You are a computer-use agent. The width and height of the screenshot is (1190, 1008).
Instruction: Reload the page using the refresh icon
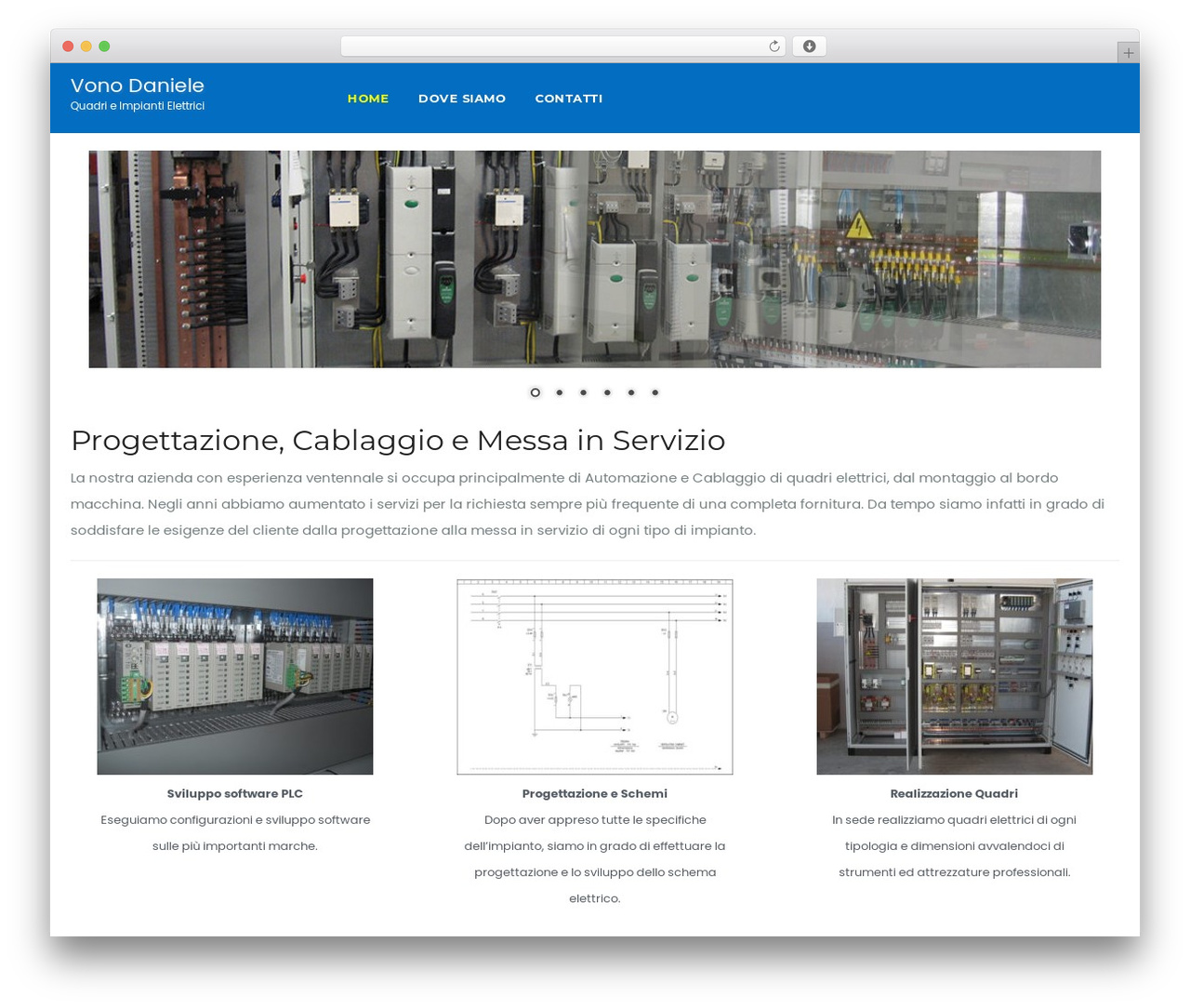point(774,46)
